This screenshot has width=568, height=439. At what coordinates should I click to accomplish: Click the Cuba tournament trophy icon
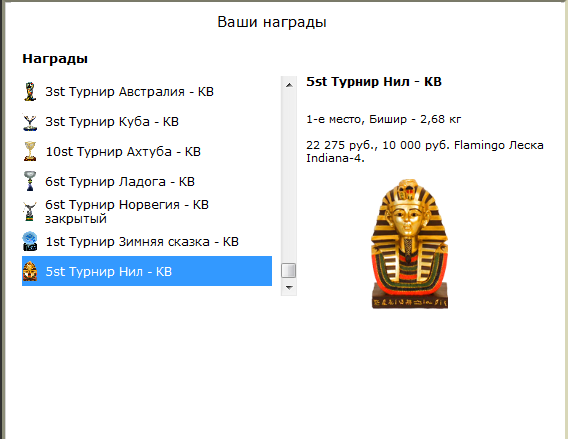[x=30, y=122]
